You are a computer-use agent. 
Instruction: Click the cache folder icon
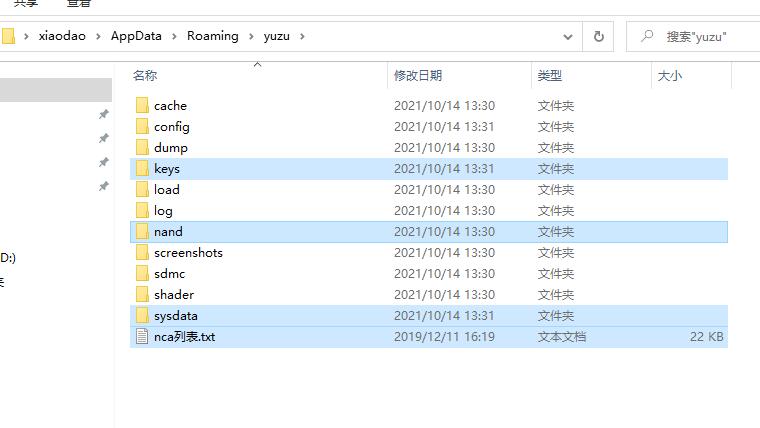coord(142,105)
